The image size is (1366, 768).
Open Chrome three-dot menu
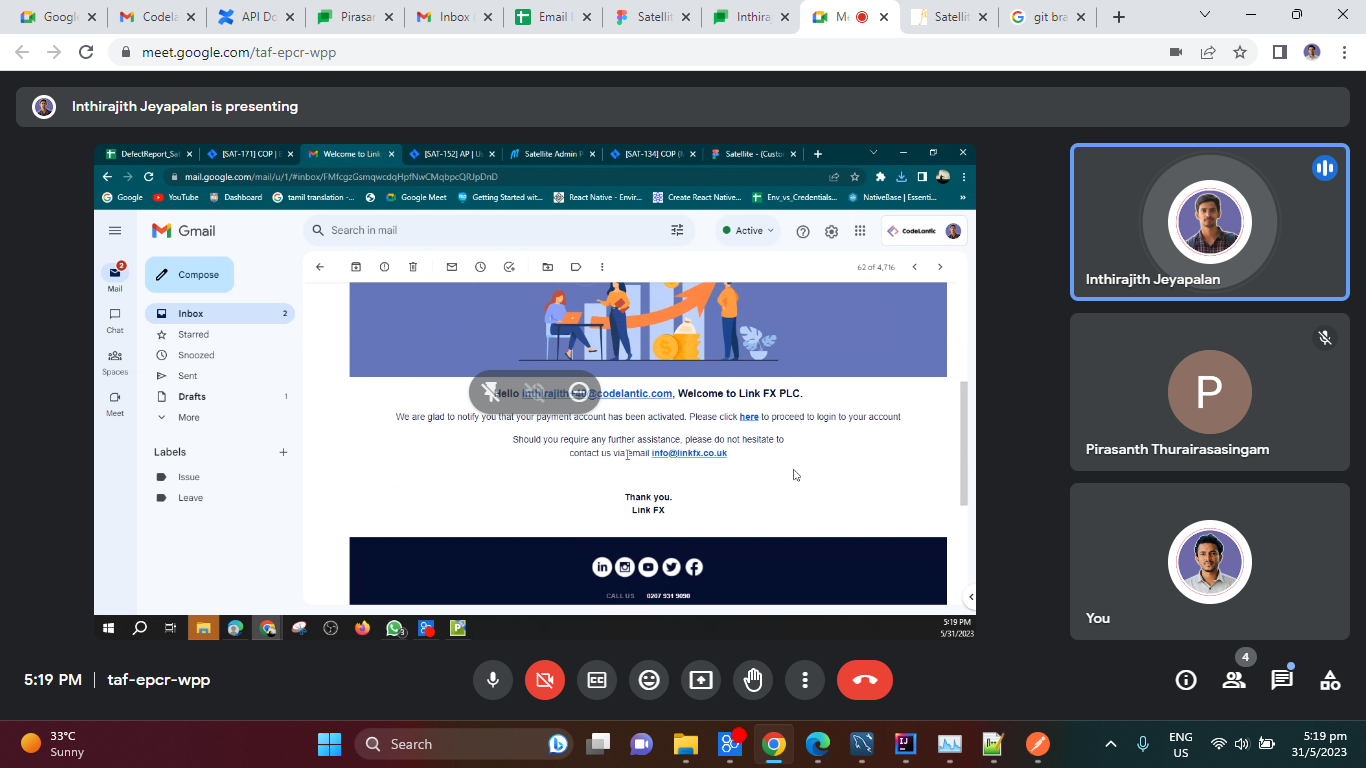(1343, 52)
